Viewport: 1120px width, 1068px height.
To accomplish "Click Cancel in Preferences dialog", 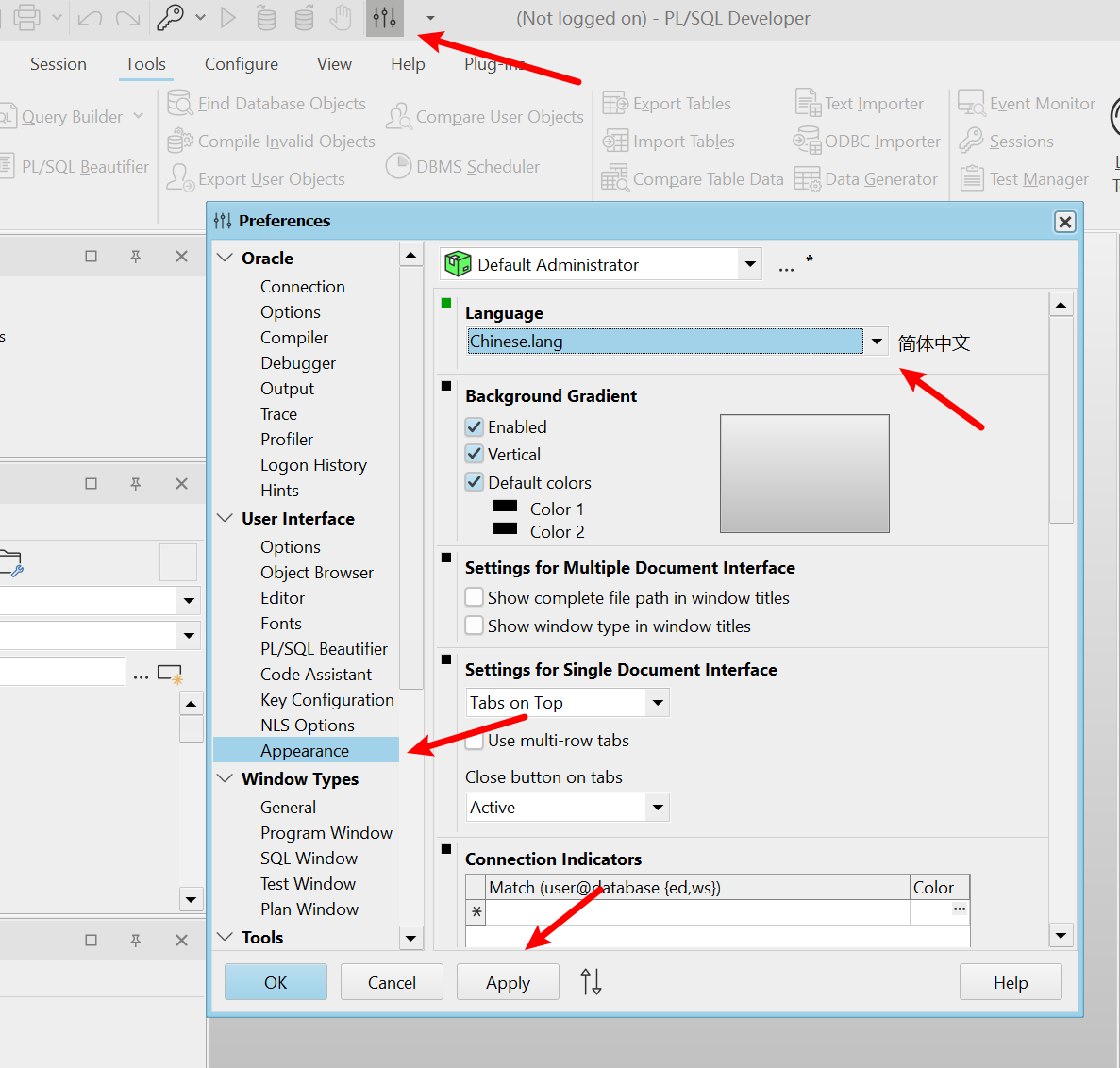I will pyautogui.click(x=392, y=981).
